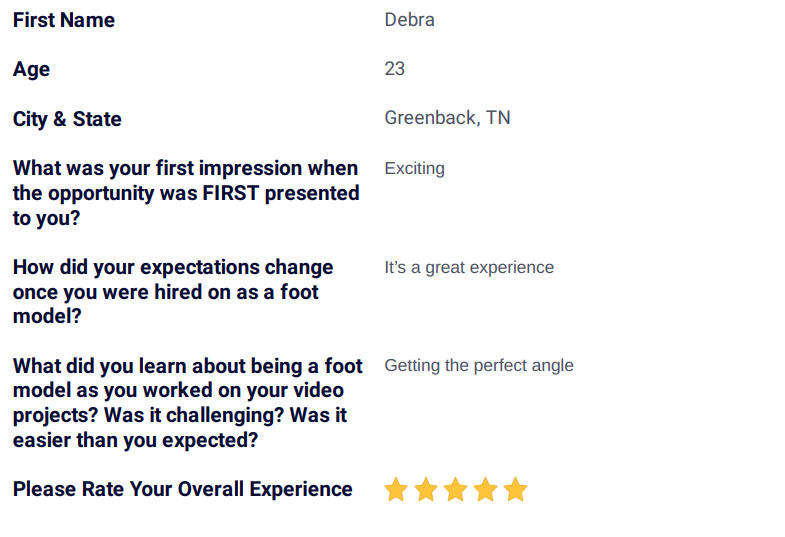Click the Please Rate Your Overall Experience label
This screenshot has width=785, height=537.
pos(182,489)
